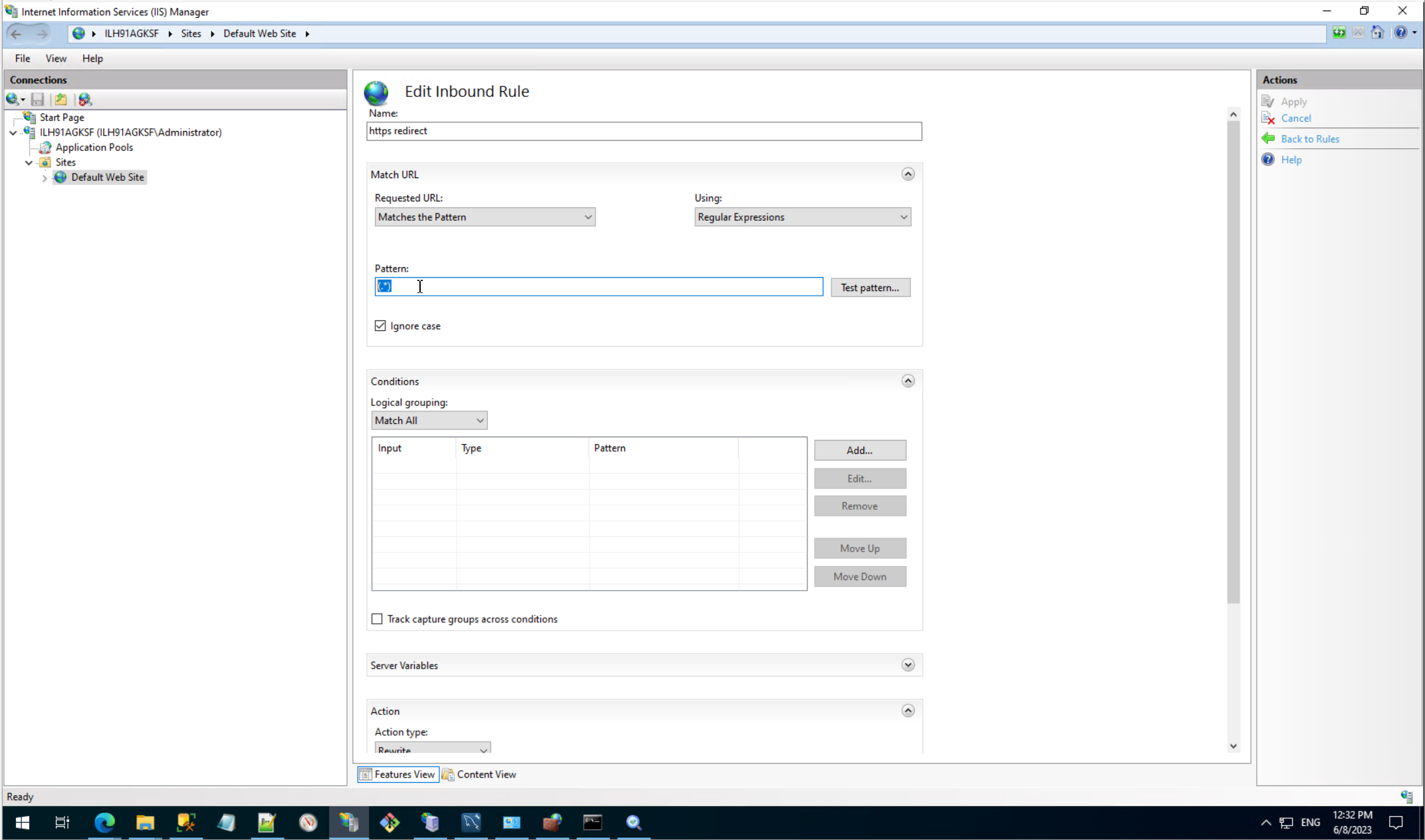Expand the Server Variables section
1425x840 pixels.
point(908,665)
